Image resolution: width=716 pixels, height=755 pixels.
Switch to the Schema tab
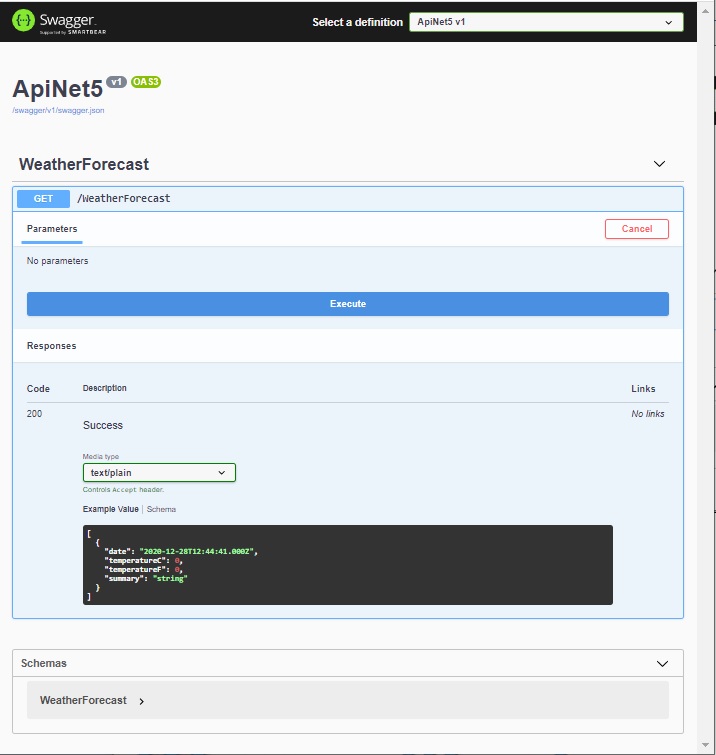[x=161, y=509]
